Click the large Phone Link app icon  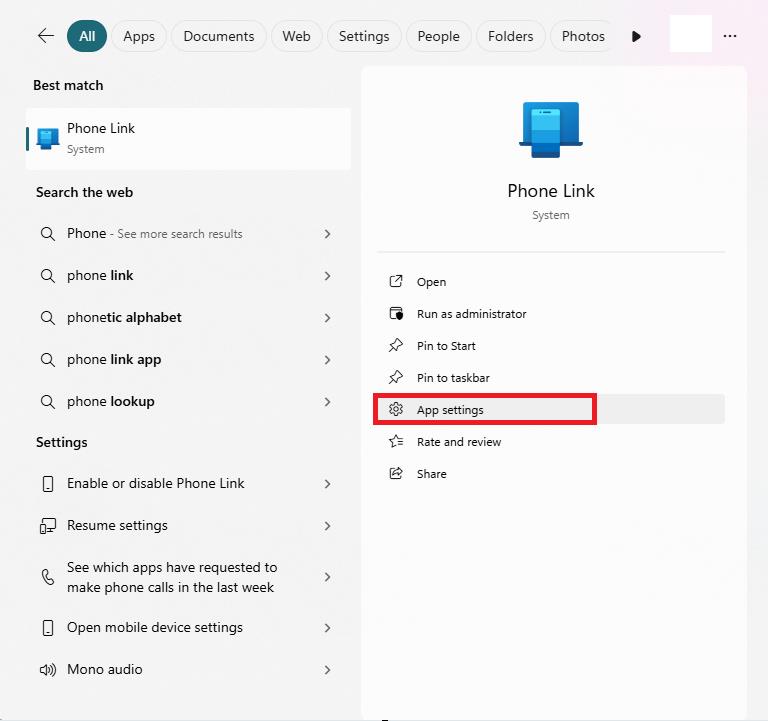[551, 129]
